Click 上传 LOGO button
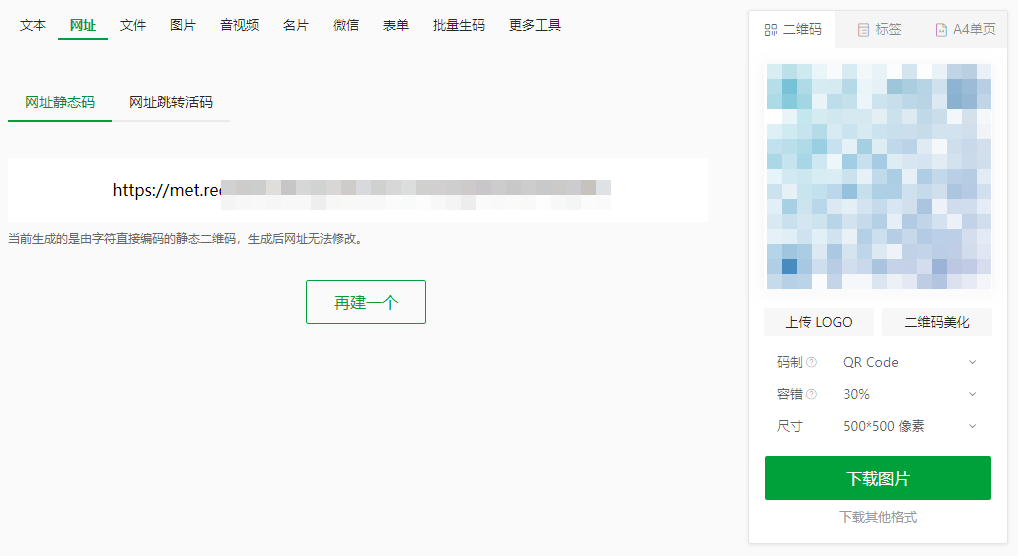Screen dimensions: 1018x556 [x=819, y=322]
